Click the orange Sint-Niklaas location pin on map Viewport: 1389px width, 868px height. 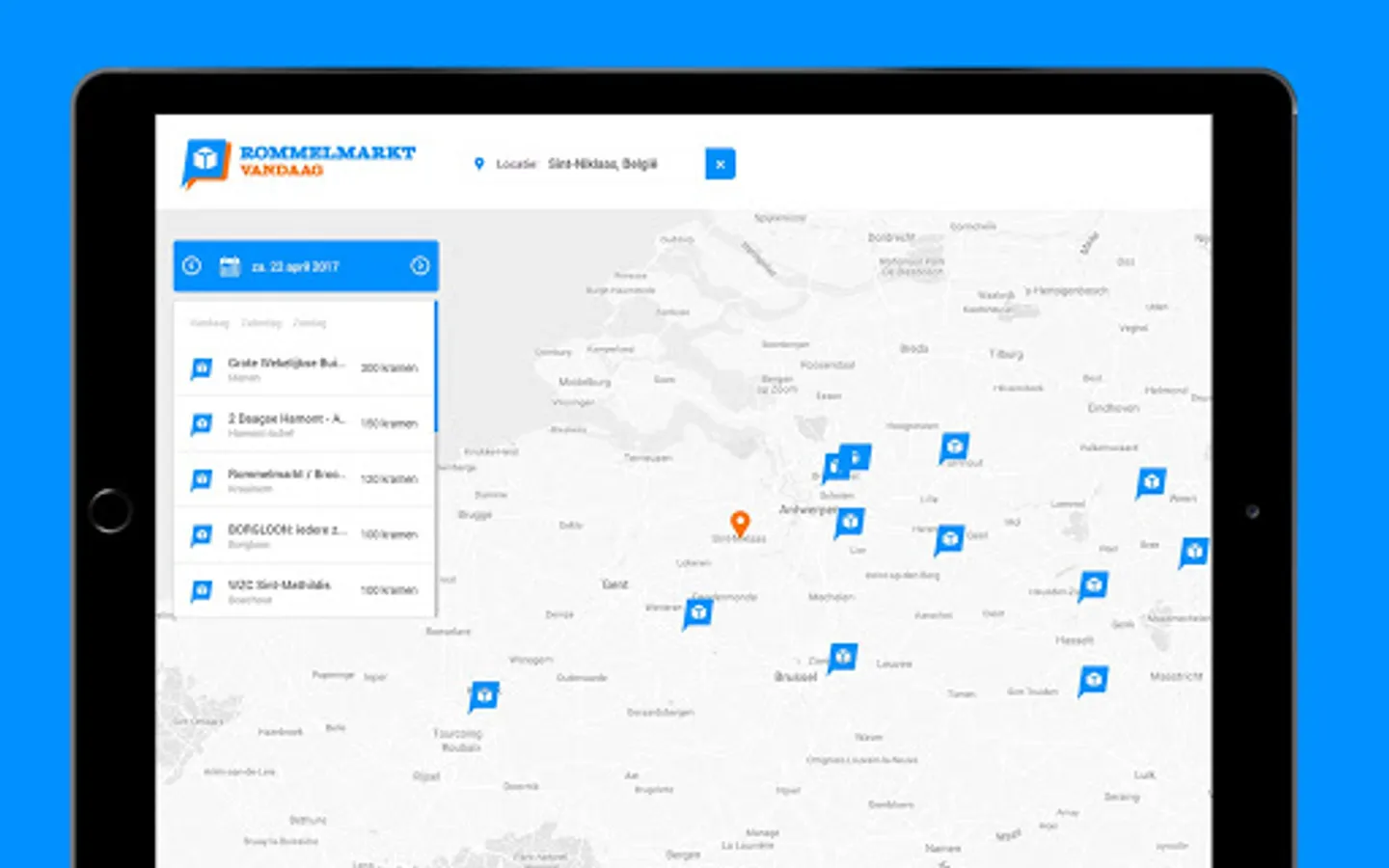[740, 524]
